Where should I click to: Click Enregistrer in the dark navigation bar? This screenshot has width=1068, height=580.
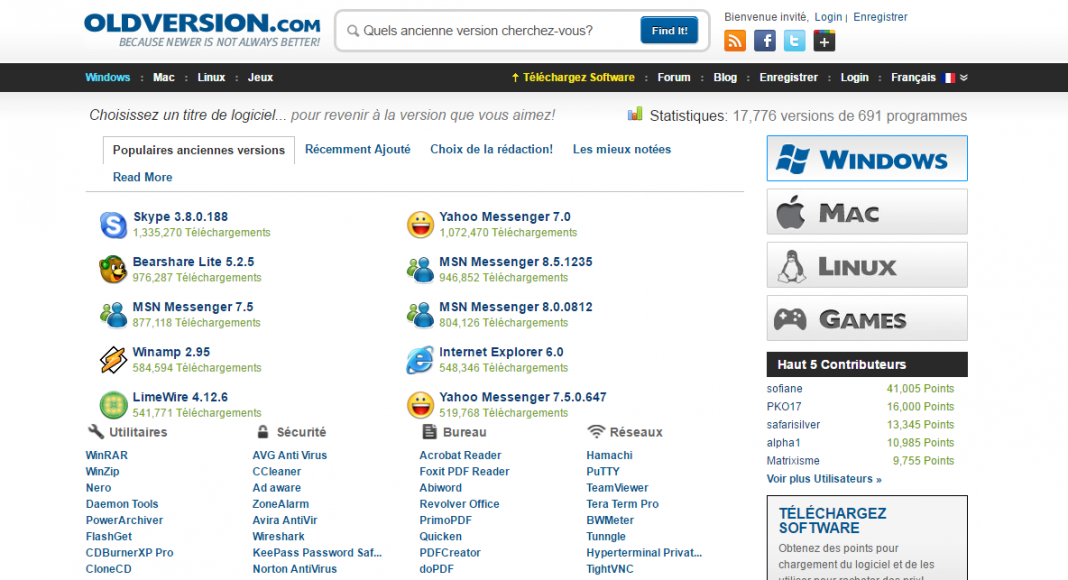click(788, 78)
